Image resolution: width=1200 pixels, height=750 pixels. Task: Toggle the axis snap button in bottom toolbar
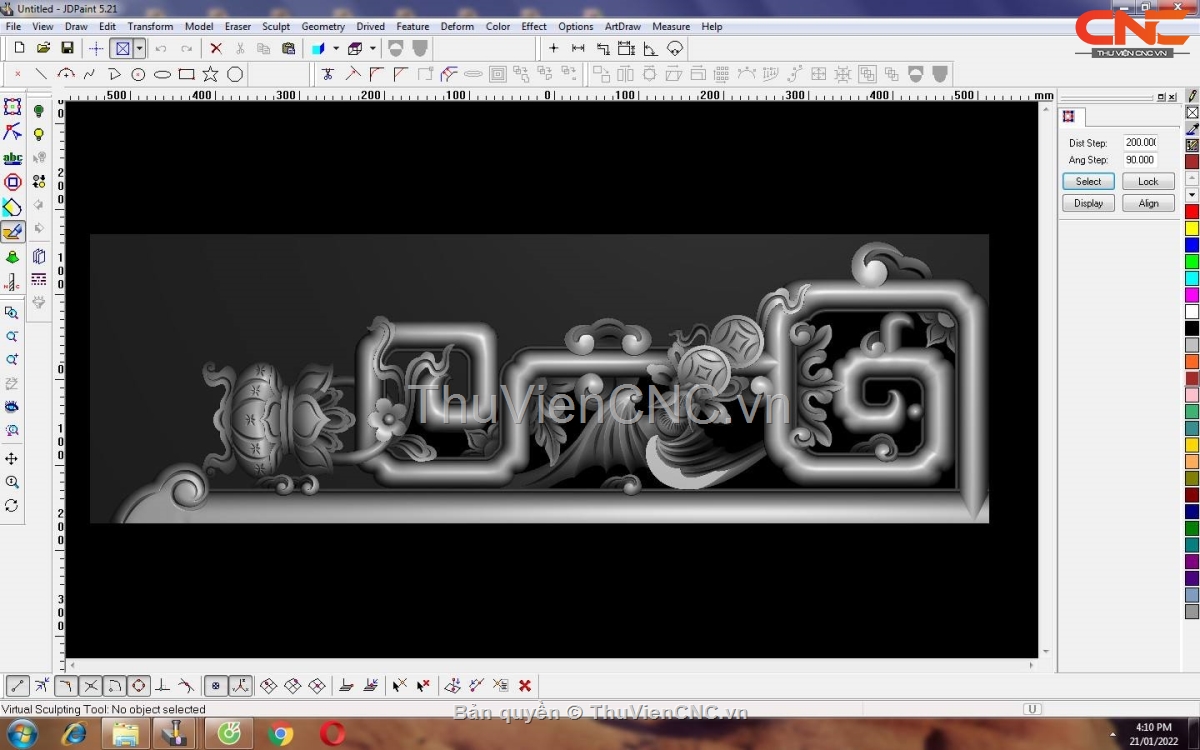tap(240, 686)
